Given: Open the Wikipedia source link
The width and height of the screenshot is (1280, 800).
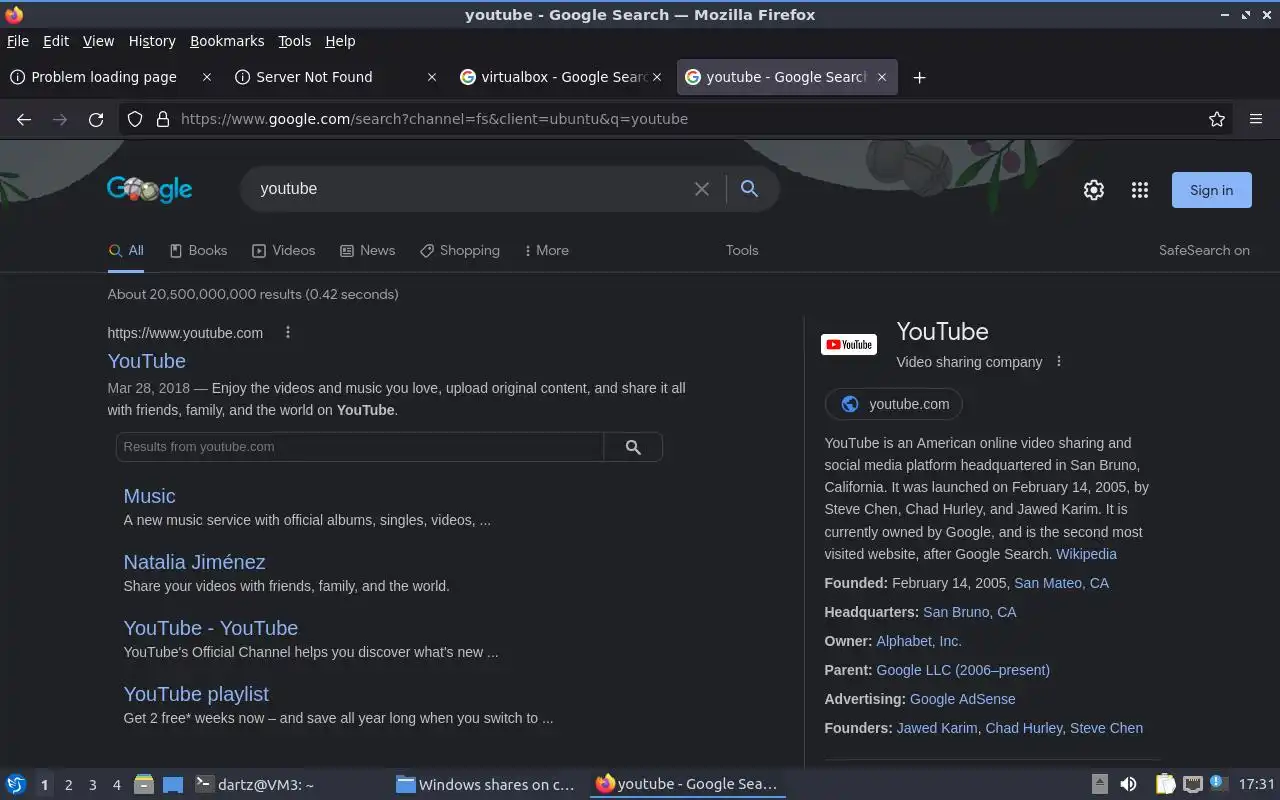Looking at the screenshot, I should click(x=1086, y=554).
